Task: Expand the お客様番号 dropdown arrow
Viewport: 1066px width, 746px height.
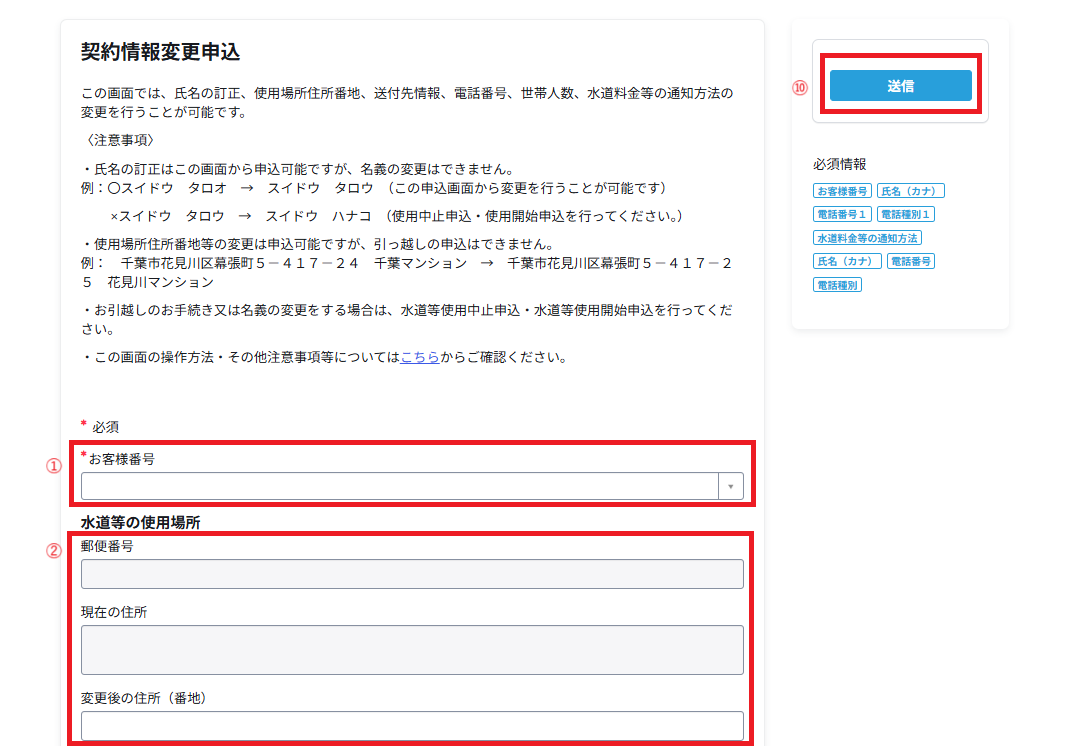Action: 730,486
